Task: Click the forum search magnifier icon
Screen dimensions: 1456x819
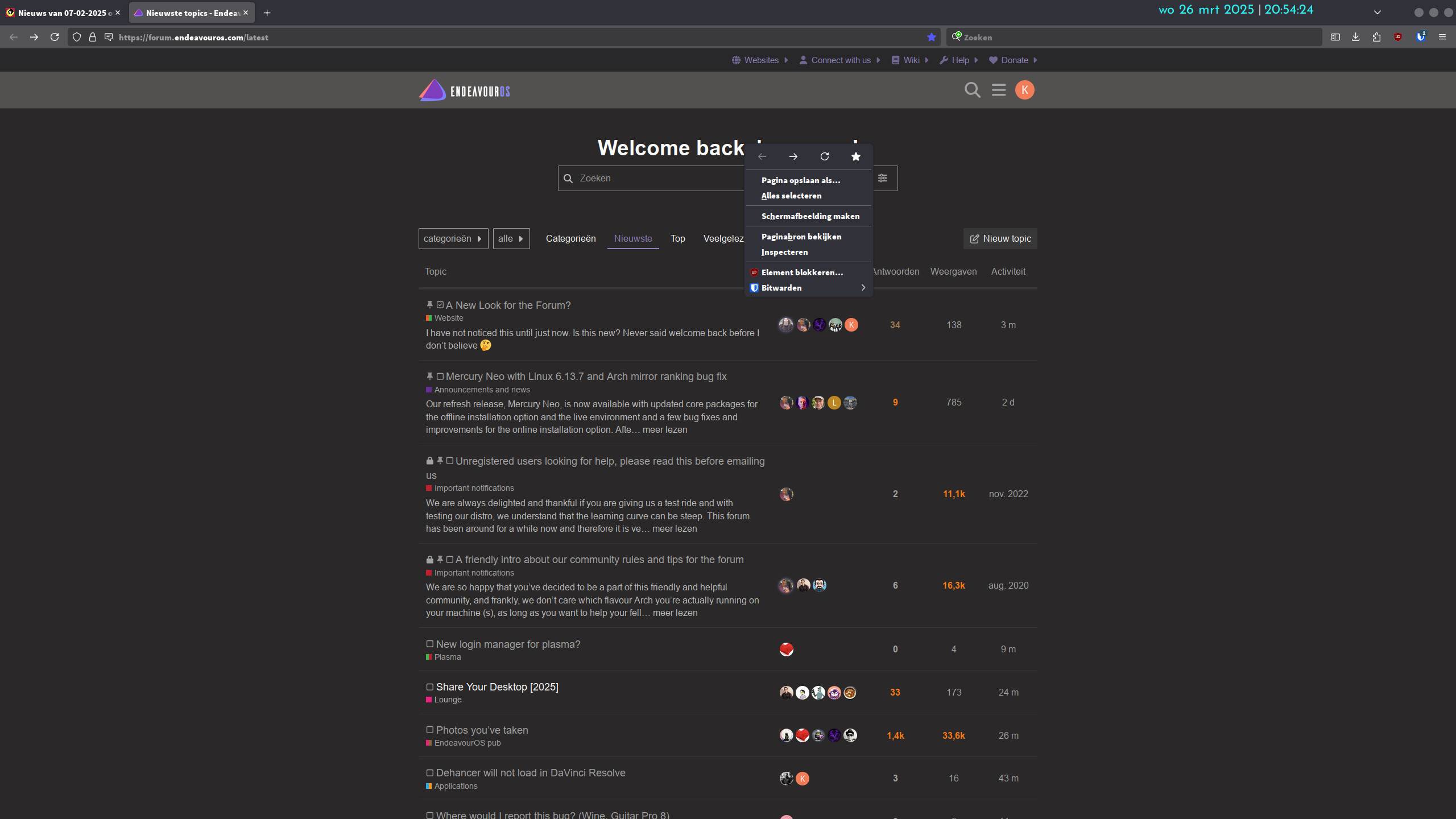Action: tap(973, 90)
